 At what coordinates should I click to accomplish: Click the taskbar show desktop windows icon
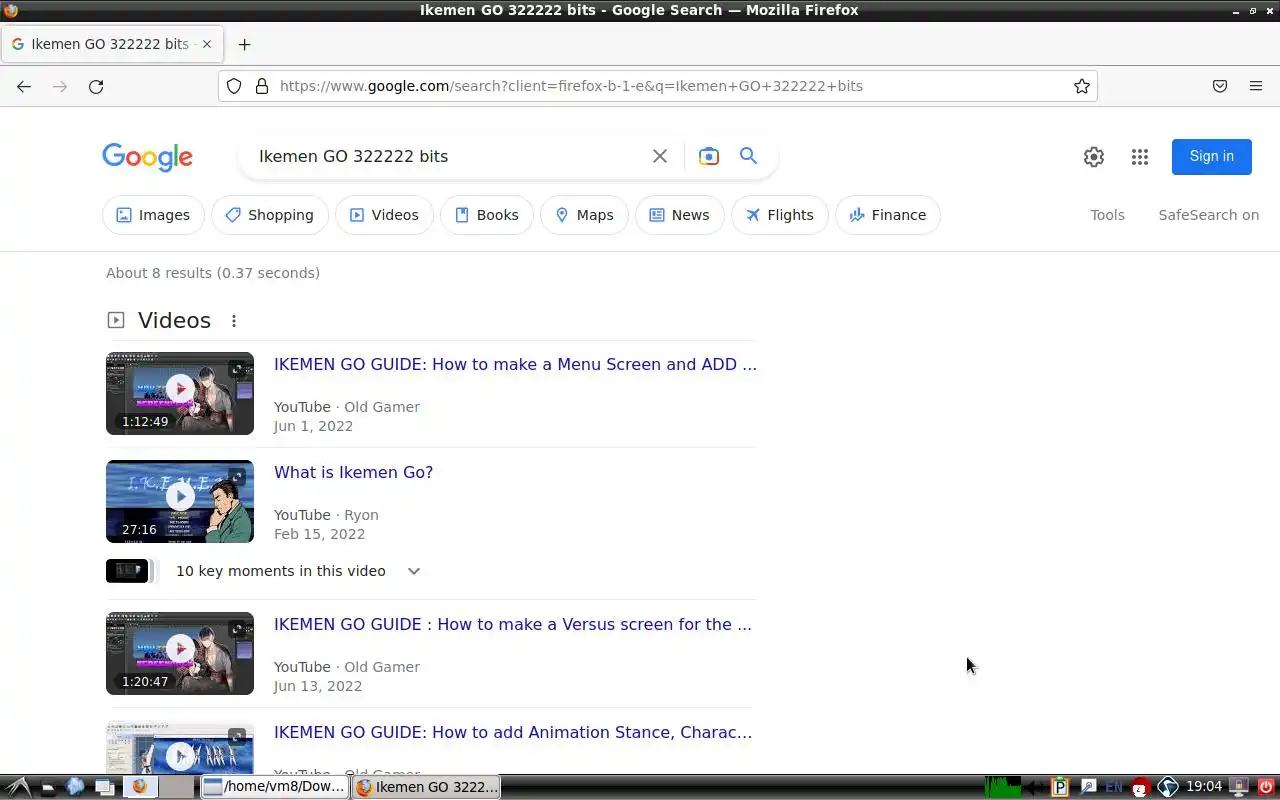(104, 787)
